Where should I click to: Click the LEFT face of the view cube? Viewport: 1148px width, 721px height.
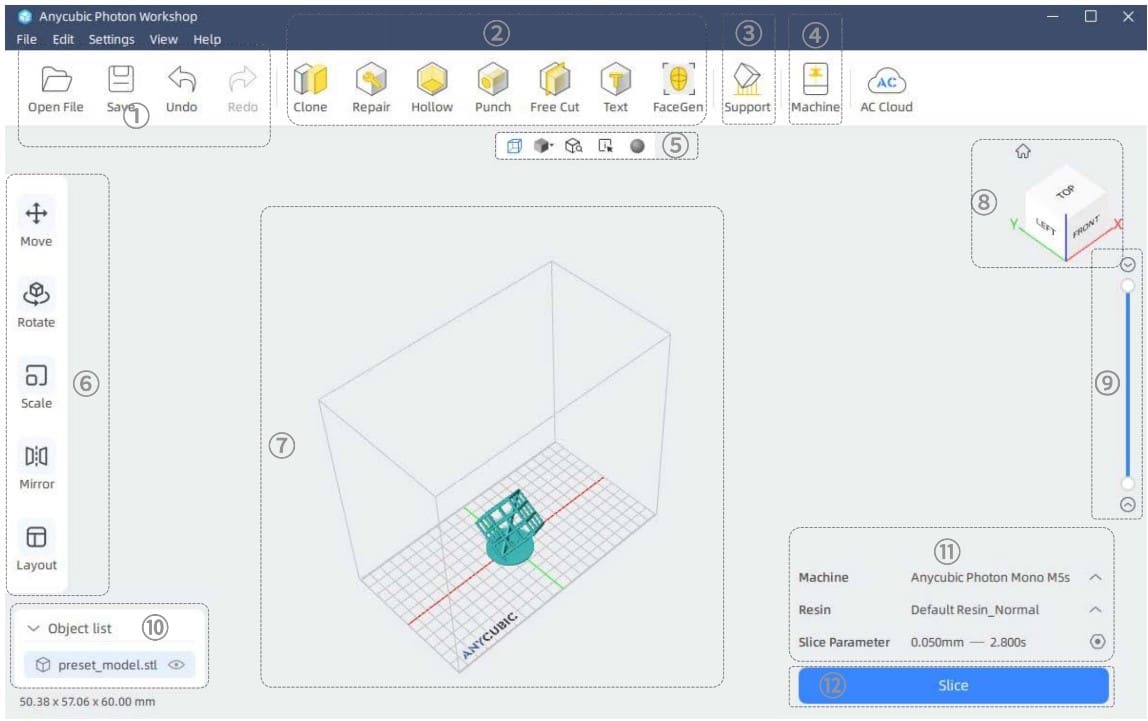click(x=1046, y=227)
